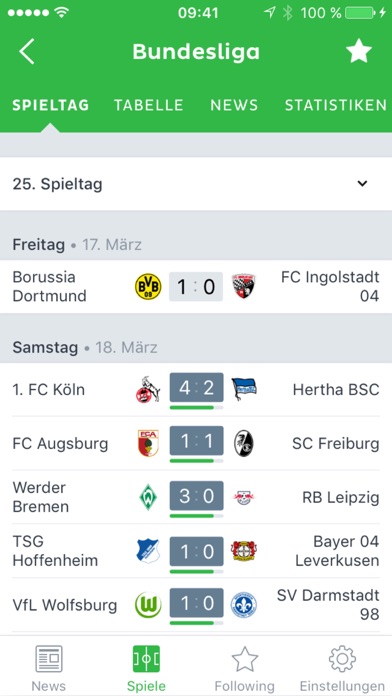Open the News tab in header
Screen dimensions: 392x696
click(x=234, y=105)
